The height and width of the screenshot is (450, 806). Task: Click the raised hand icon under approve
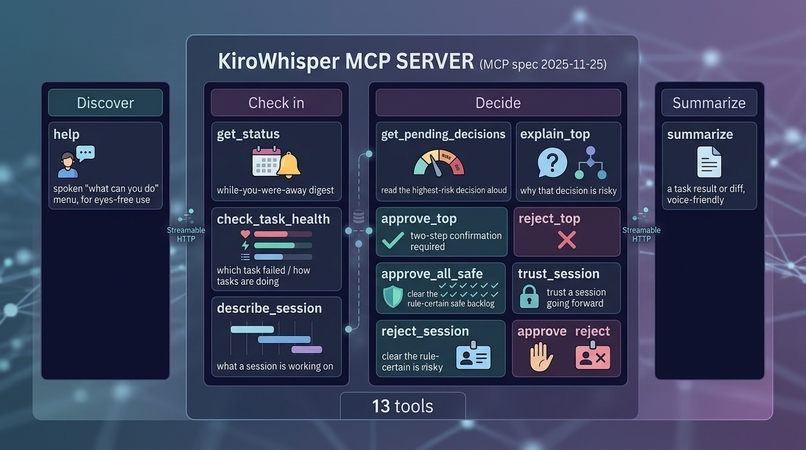click(x=541, y=356)
